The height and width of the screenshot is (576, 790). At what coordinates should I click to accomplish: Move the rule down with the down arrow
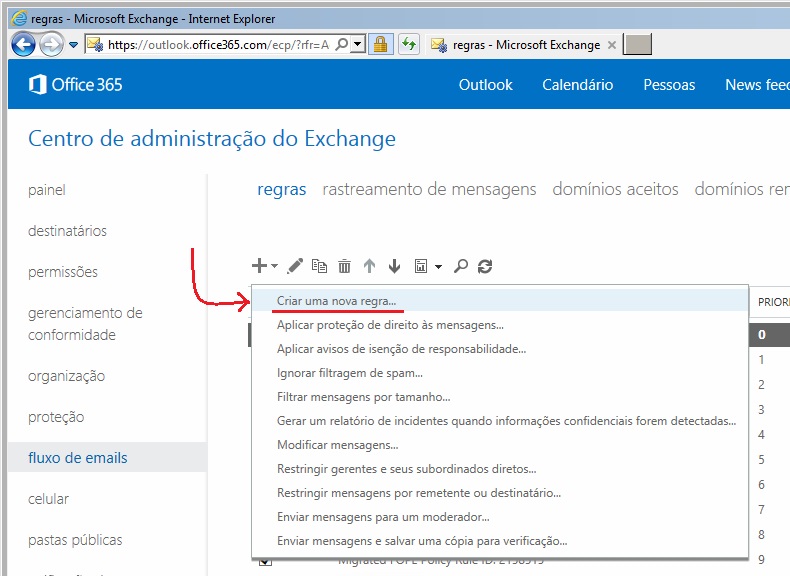[394, 266]
